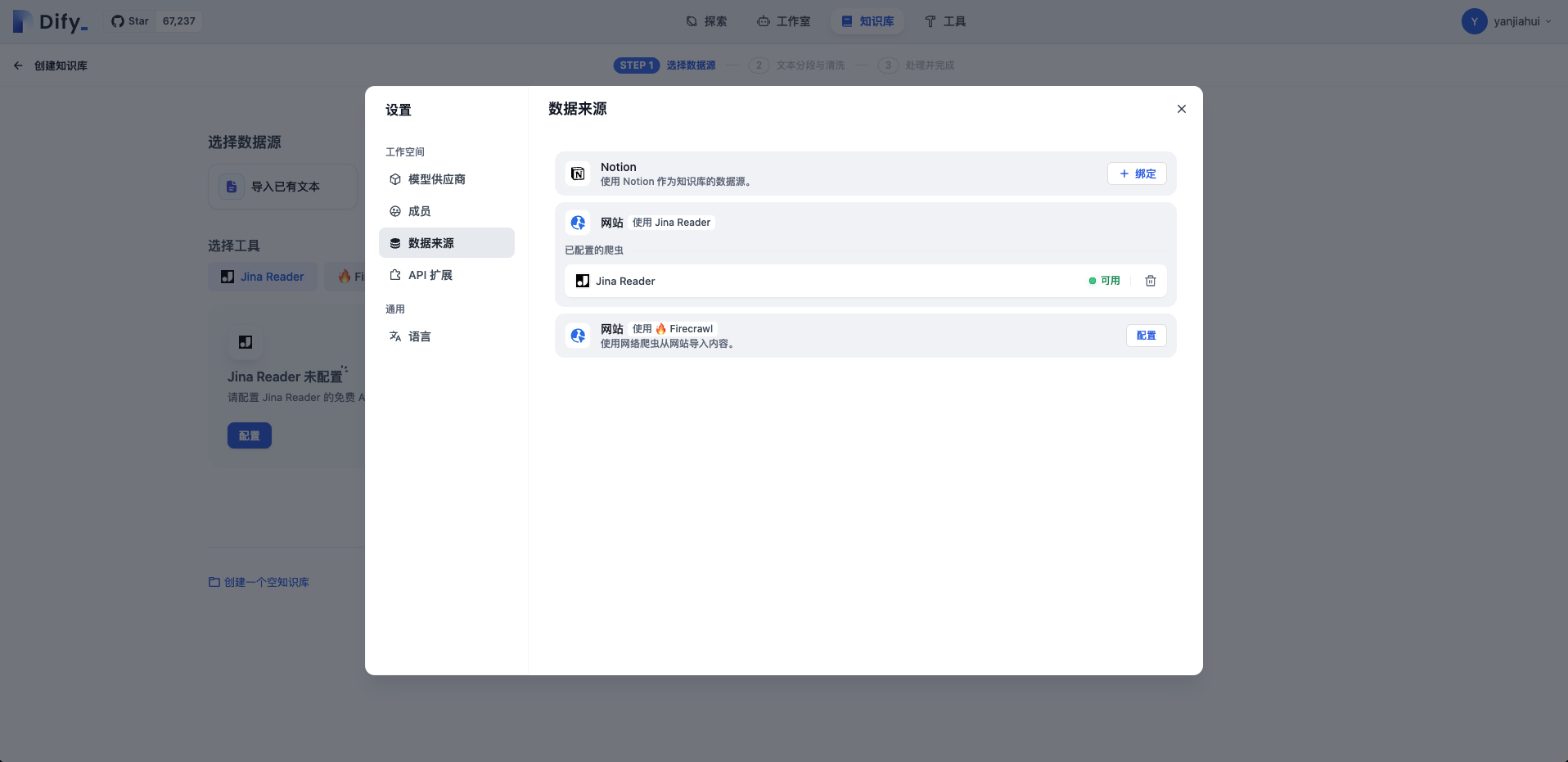Switch to the 探索 tab
The height and width of the screenshot is (762, 1568).
(x=706, y=21)
